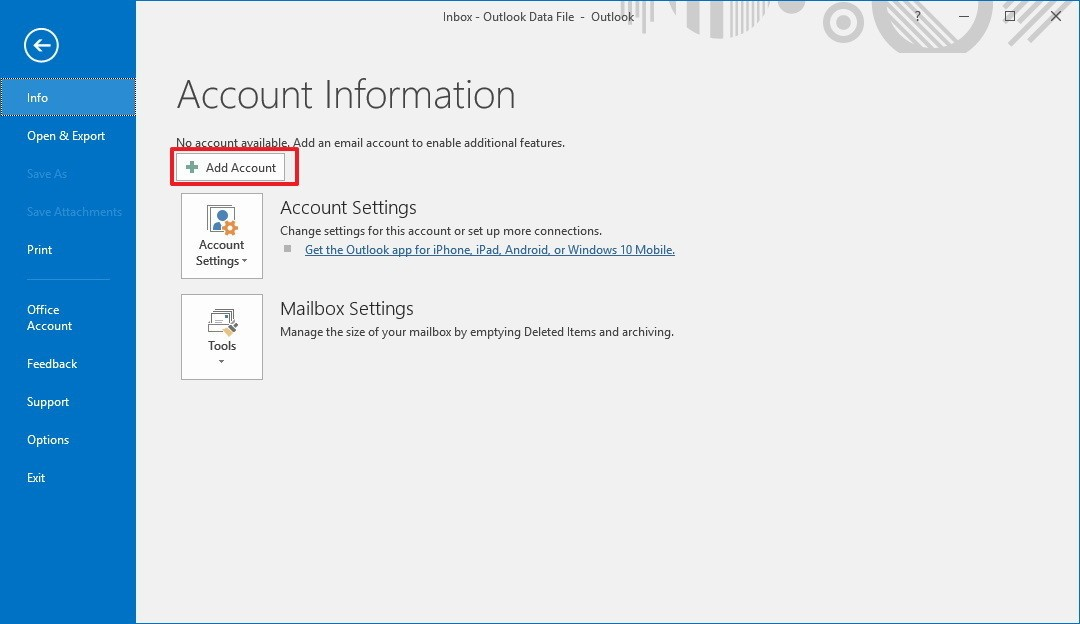Viewport: 1080px width, 624px height.
Task: Open the Account Settings icon
Action: point(221,218)
